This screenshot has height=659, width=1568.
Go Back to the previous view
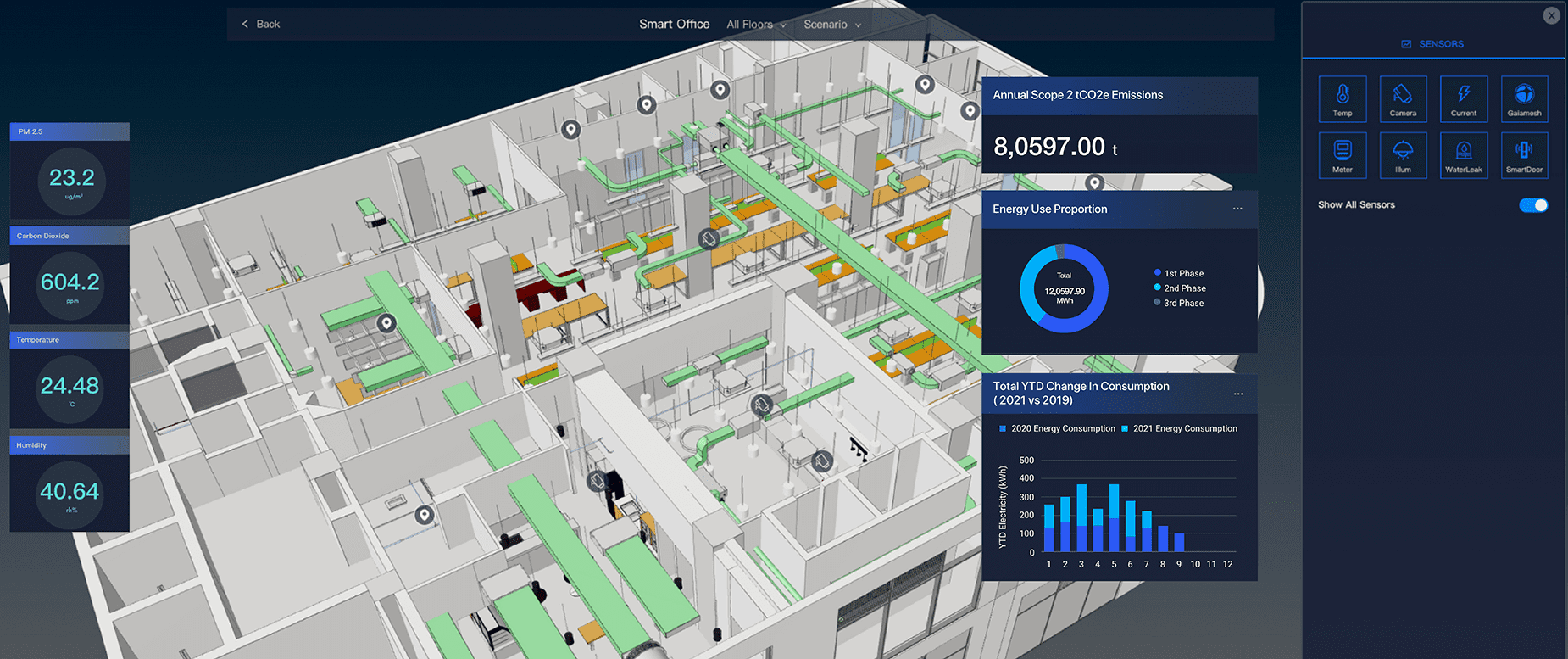(260, 25)
